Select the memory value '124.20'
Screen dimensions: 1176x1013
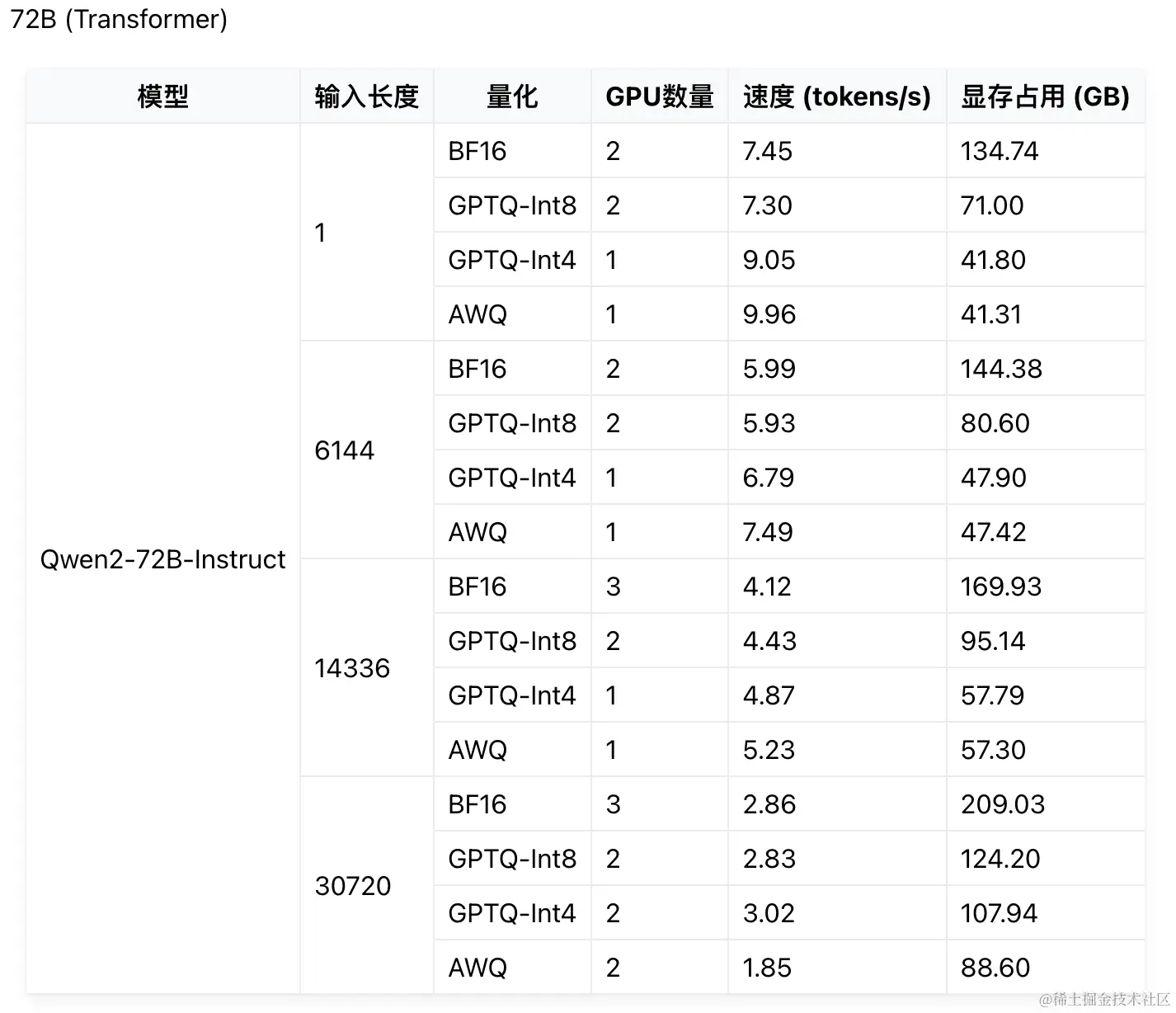tap(1000, 859)
